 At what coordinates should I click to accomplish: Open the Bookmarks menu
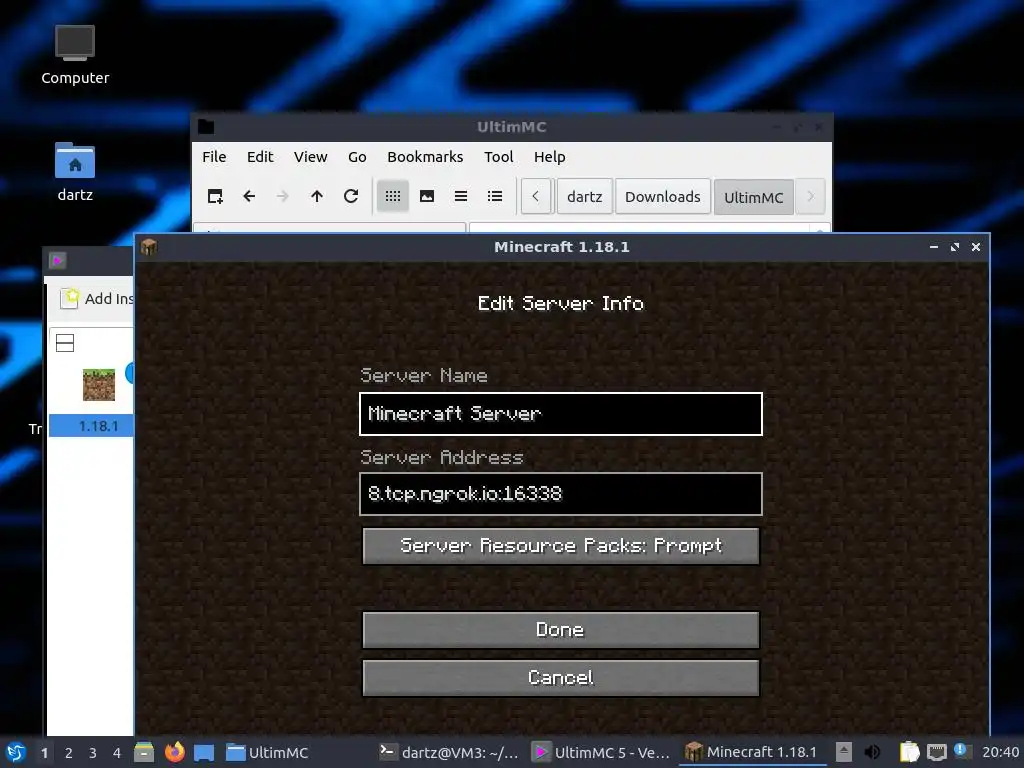(x=425, y=157)
